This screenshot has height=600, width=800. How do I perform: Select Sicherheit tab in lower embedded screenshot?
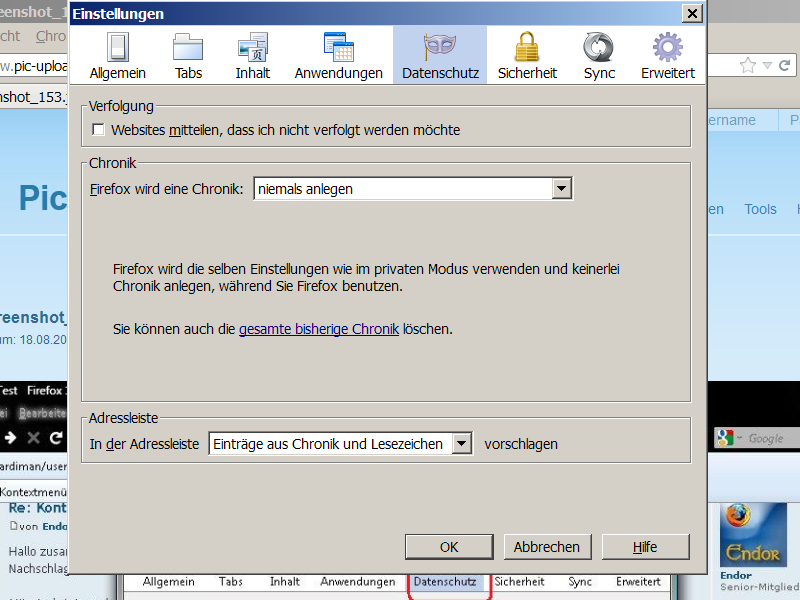pyautogui.click(x=519, y=582)
